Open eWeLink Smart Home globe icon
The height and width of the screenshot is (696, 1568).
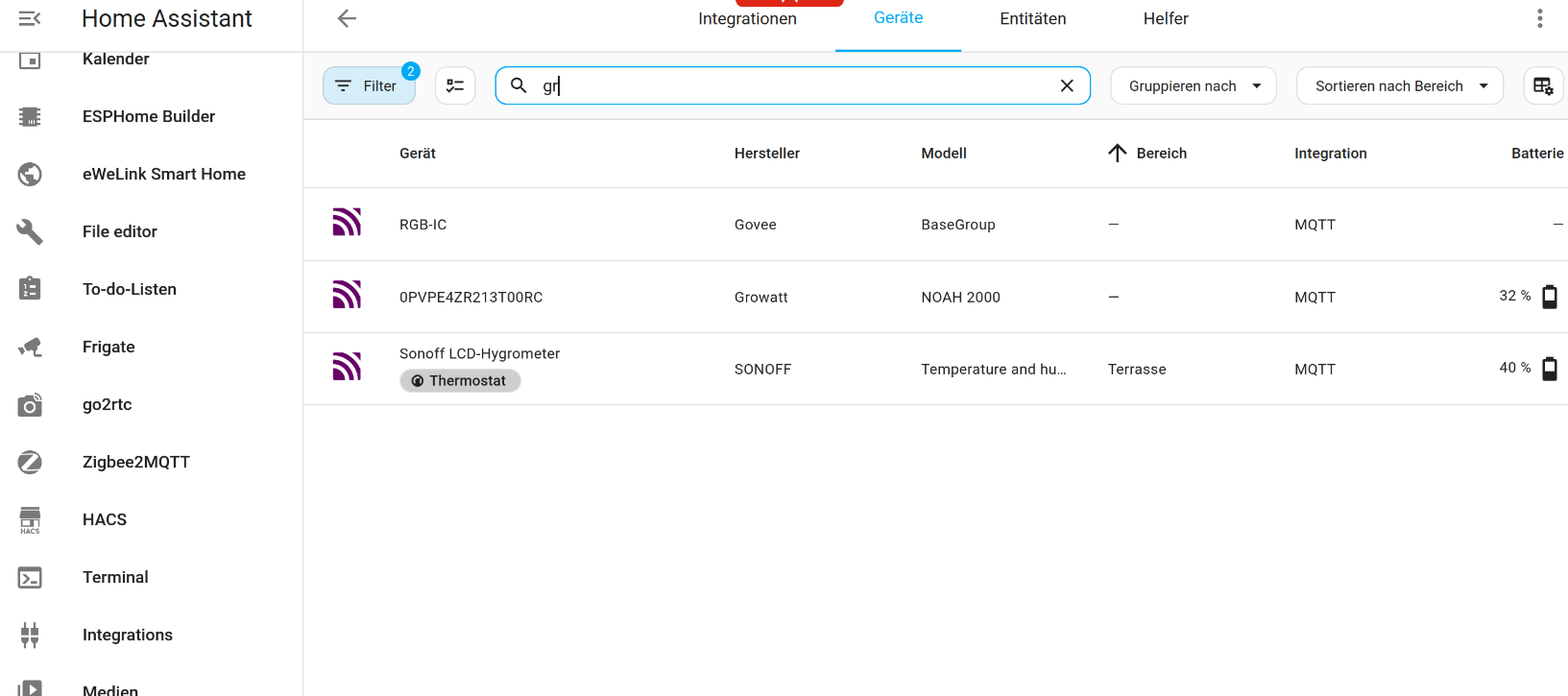coord(30,174)
